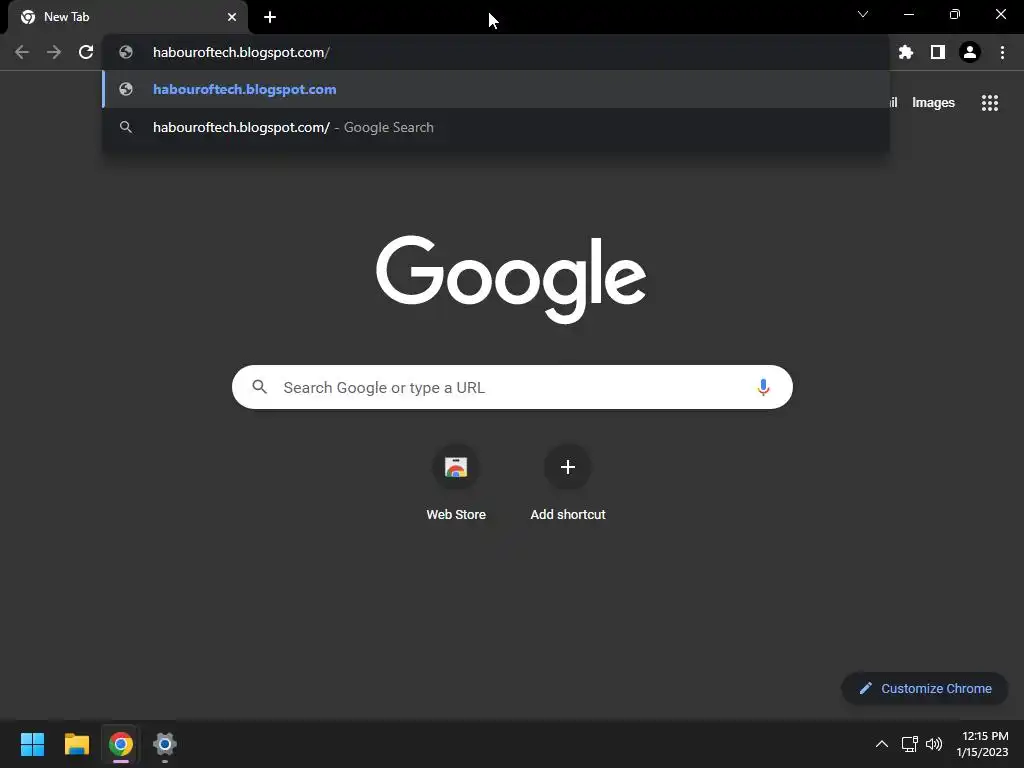Click the globe icon in the address bar
The height and width of the screenshot is (768, 1024).
[126, 52]
